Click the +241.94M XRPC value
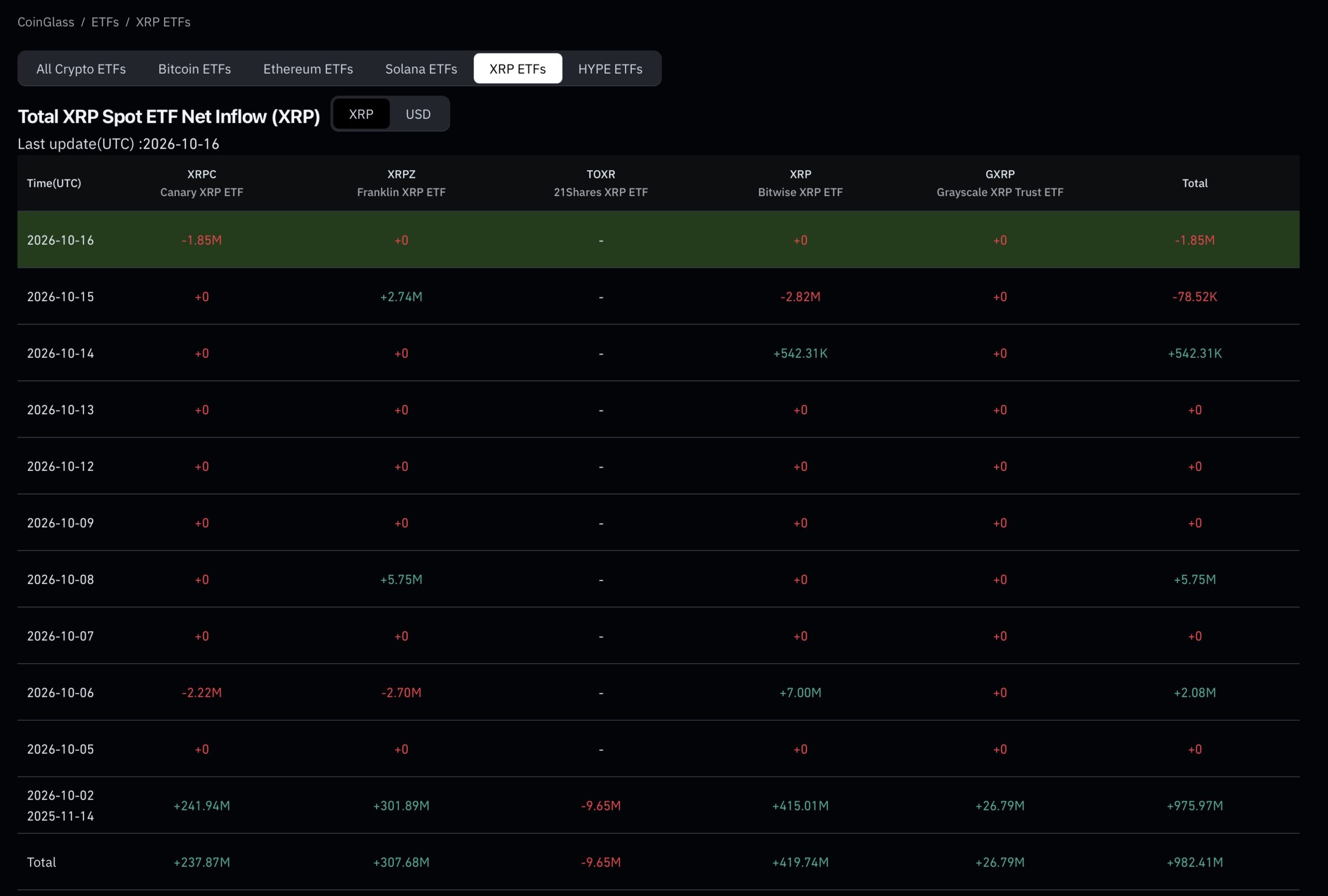Viewport: 1328px width, 896px height. tap(202, 805)
